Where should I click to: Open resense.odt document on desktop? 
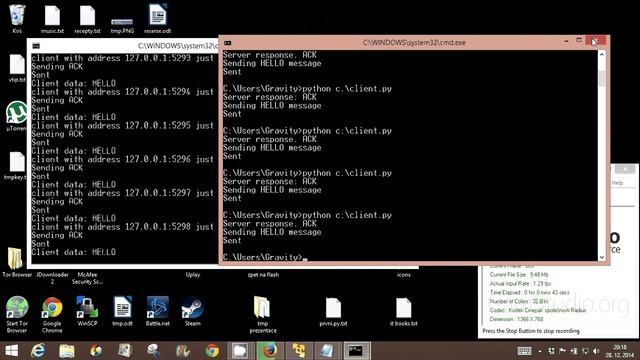[x=158, y=18]
